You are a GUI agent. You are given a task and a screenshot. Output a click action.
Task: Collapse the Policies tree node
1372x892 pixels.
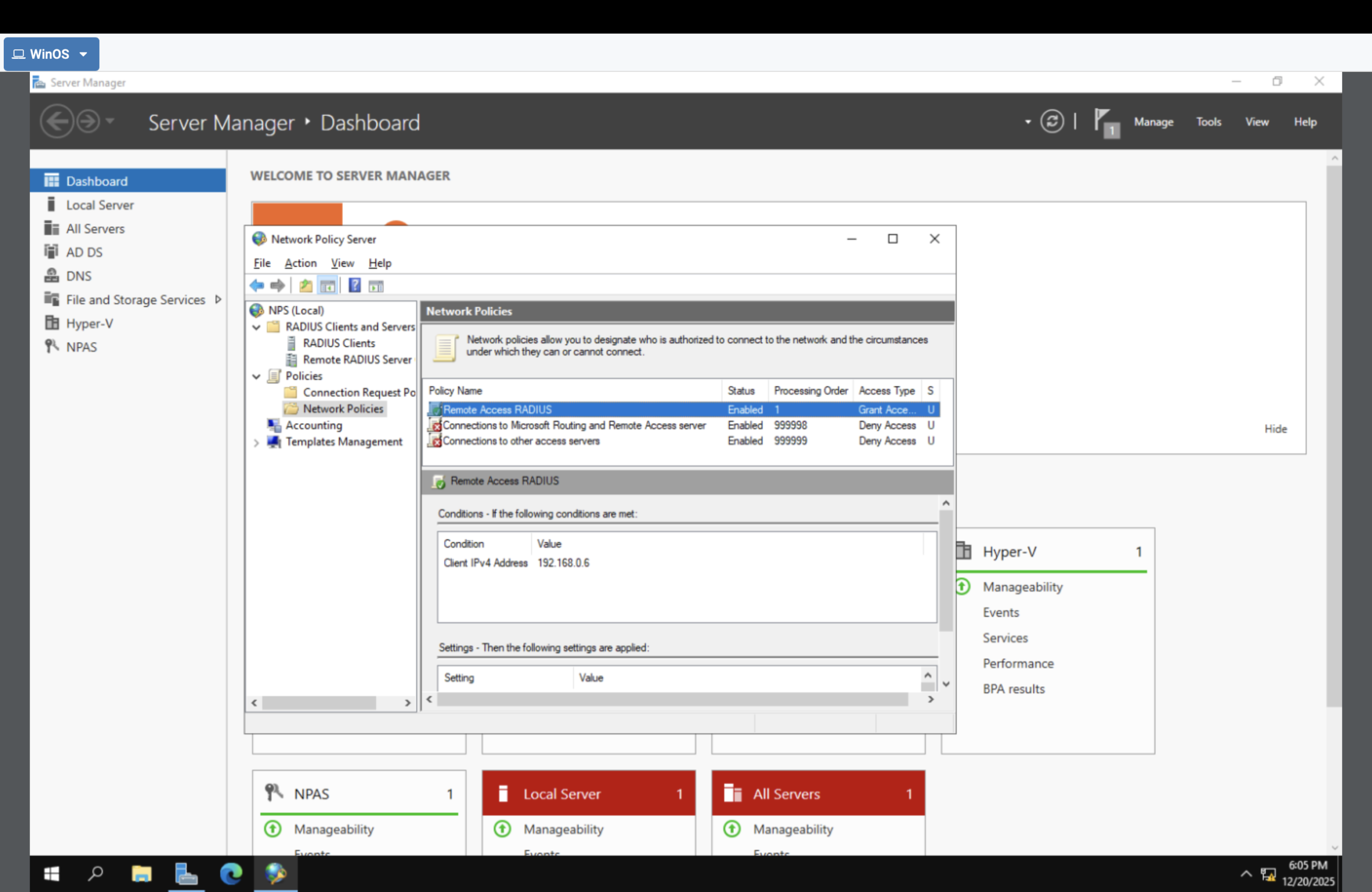[x=256, y=376]
